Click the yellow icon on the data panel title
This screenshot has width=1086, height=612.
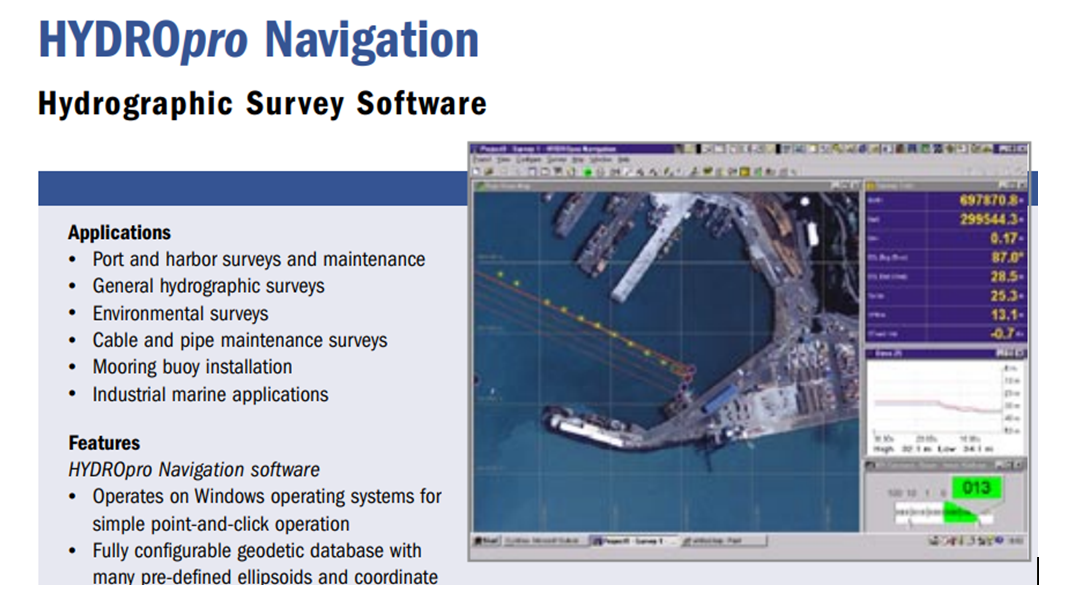[x=870, y=185]
